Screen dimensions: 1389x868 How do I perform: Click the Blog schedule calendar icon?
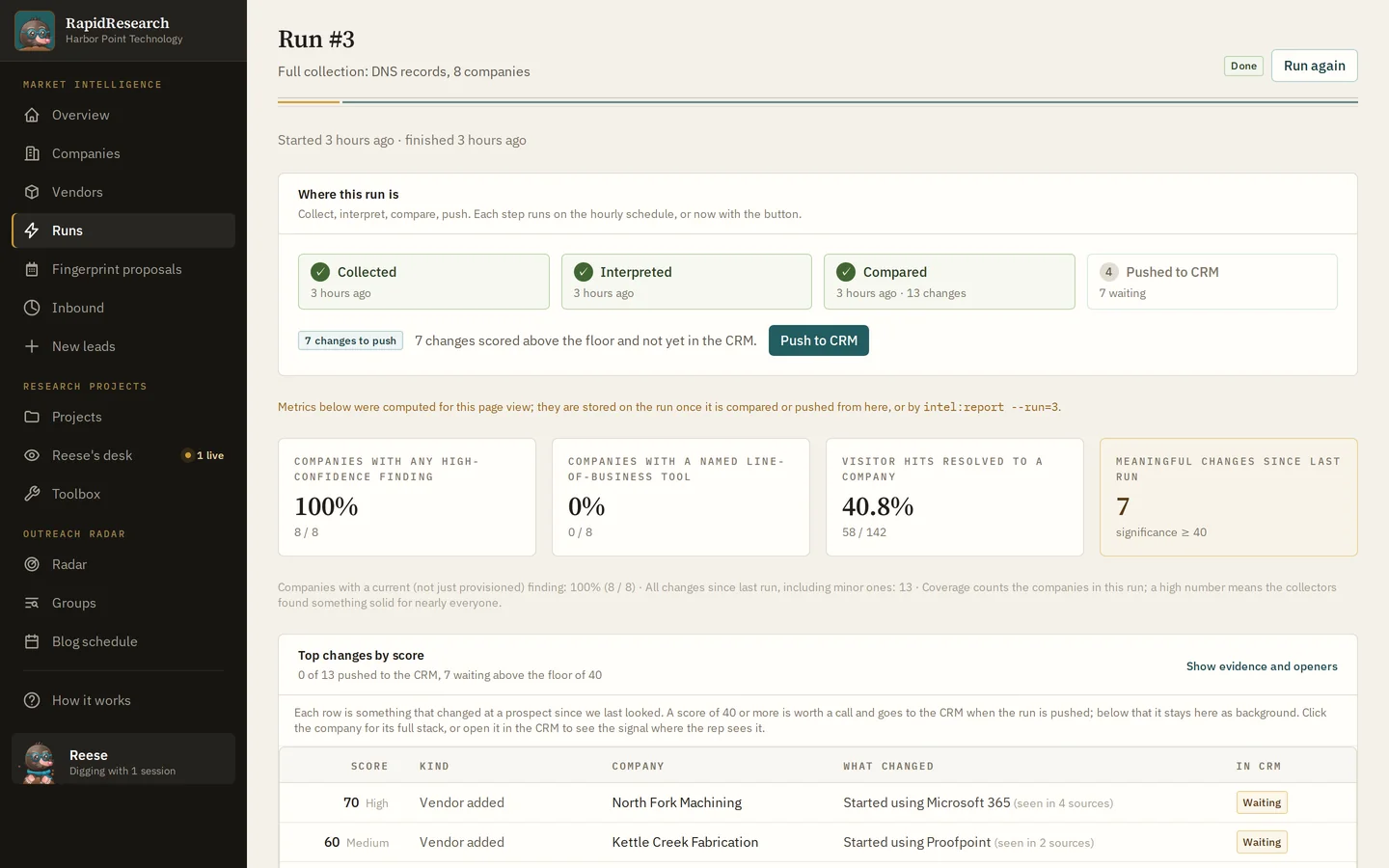pos(32,641)
